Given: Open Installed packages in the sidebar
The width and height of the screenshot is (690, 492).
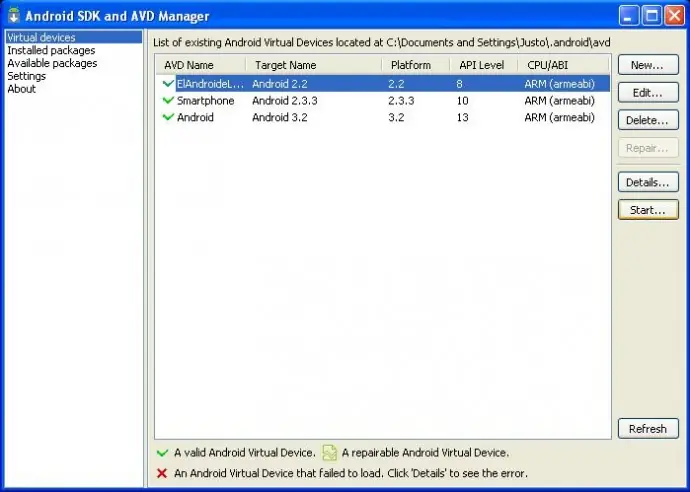Looking at the screenshot, I should click(51, 50).
